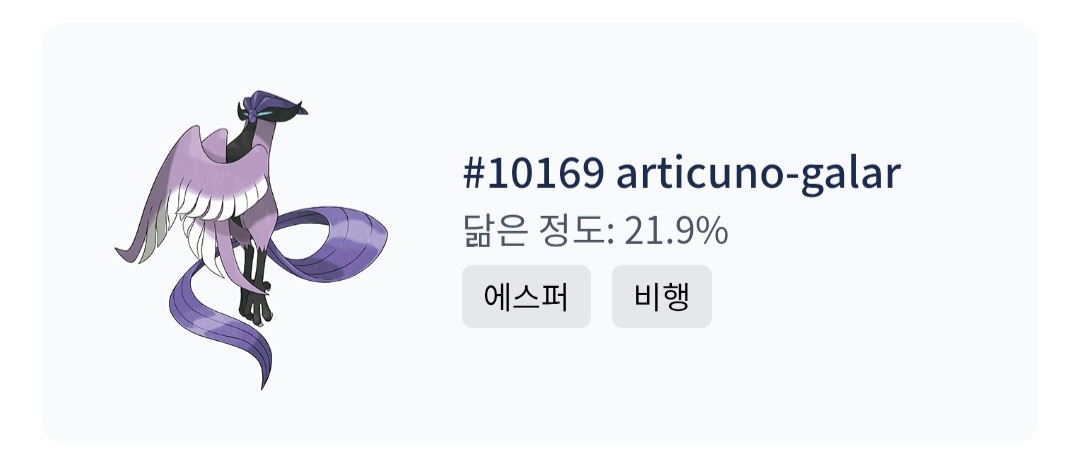Screen dimensions: 1080x462
Task: Click the Pokédex number #10169
Action: [x=533, y=174]
